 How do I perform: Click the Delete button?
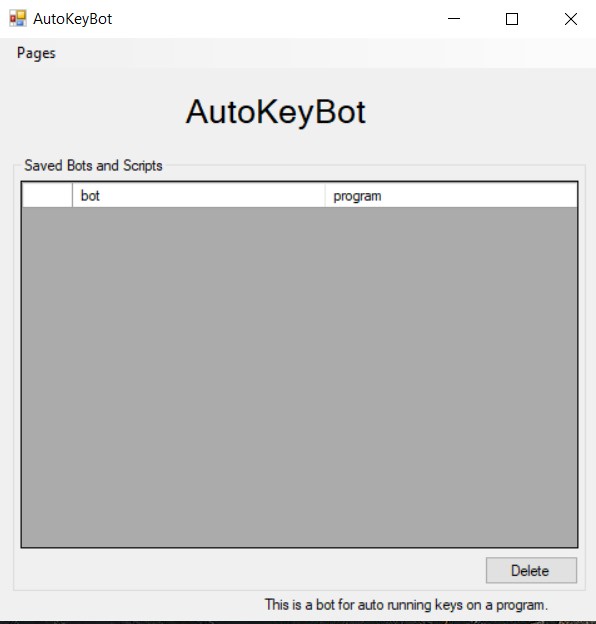(x=531, y=570)
